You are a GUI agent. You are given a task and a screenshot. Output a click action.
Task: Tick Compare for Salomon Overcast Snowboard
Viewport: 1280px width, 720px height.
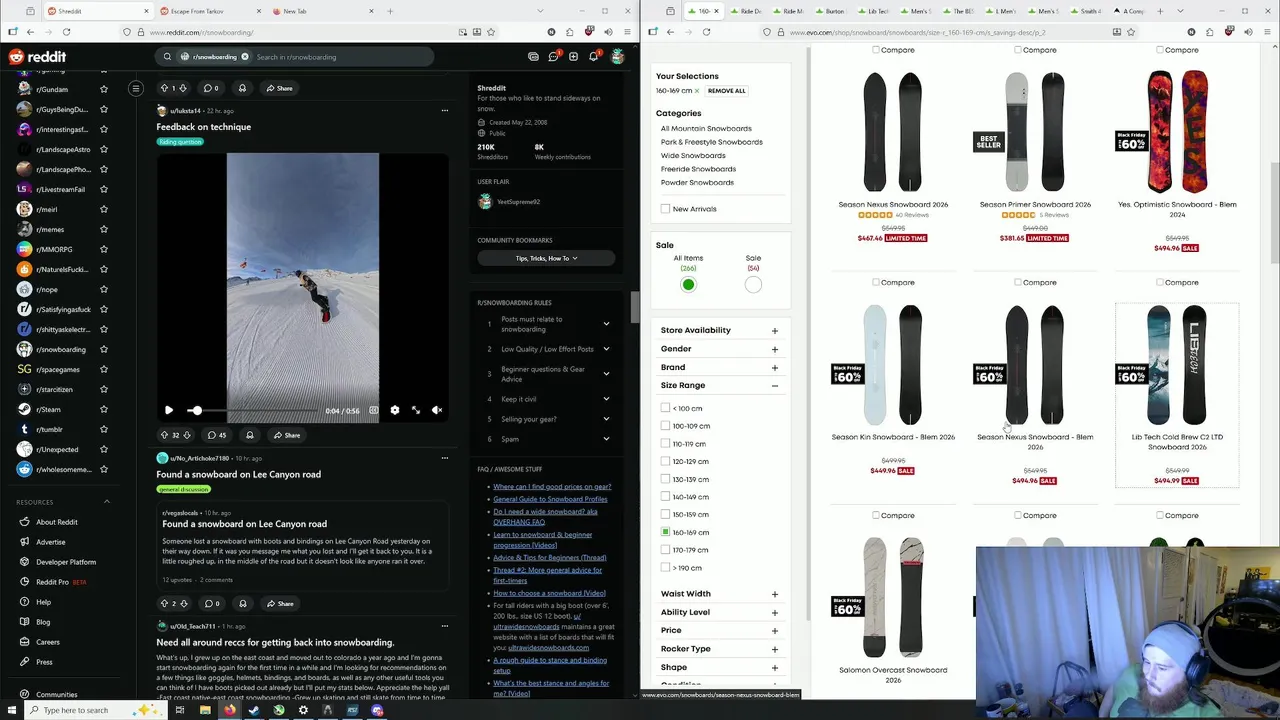876,515
